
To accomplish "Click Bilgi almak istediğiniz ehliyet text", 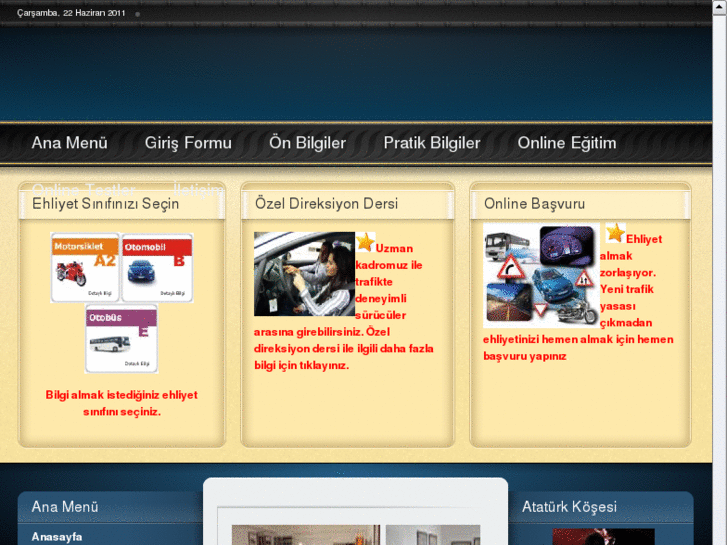I will [x=121, y=403].
